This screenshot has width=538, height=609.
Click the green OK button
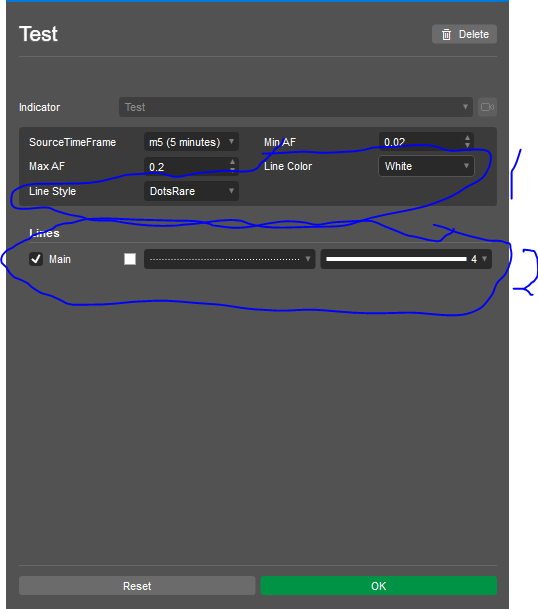click(379, 586)
